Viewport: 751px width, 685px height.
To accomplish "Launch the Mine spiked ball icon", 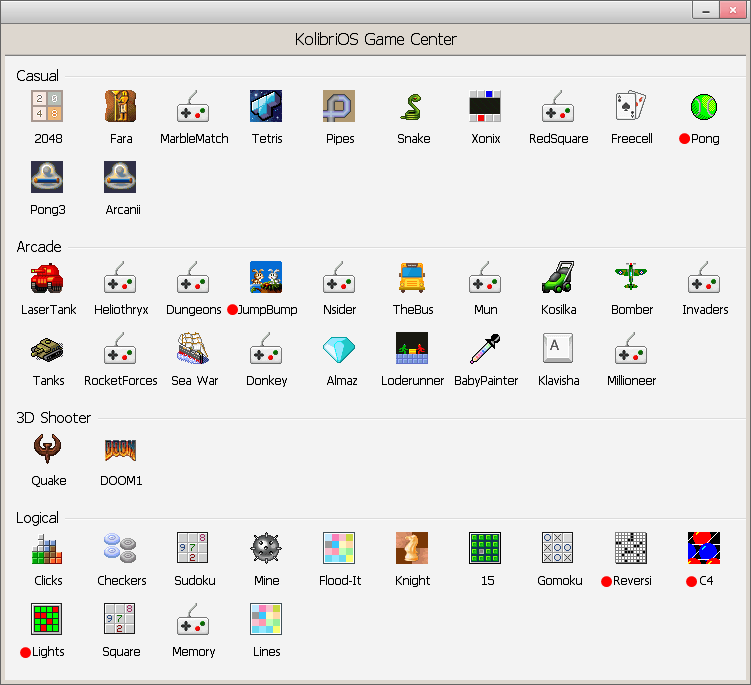I will coord(266,548).
